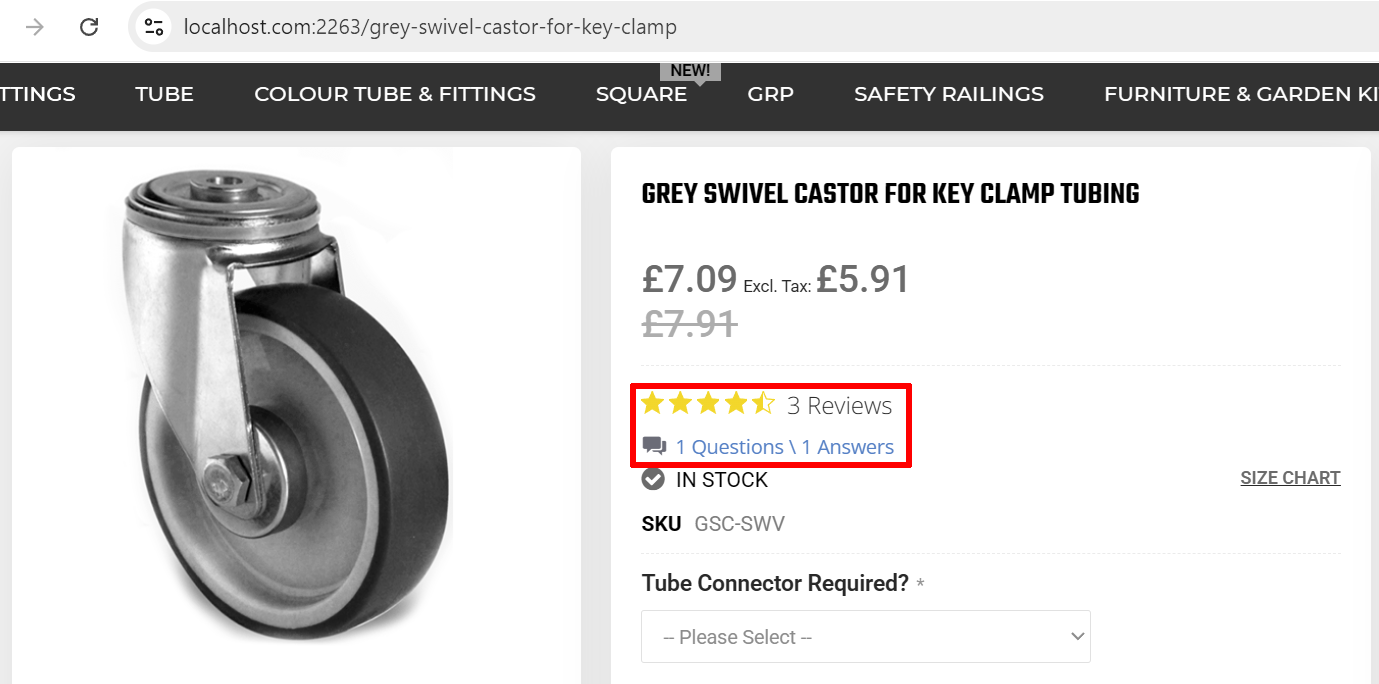
Task: Go to GRP category
Action: (770, 94)
